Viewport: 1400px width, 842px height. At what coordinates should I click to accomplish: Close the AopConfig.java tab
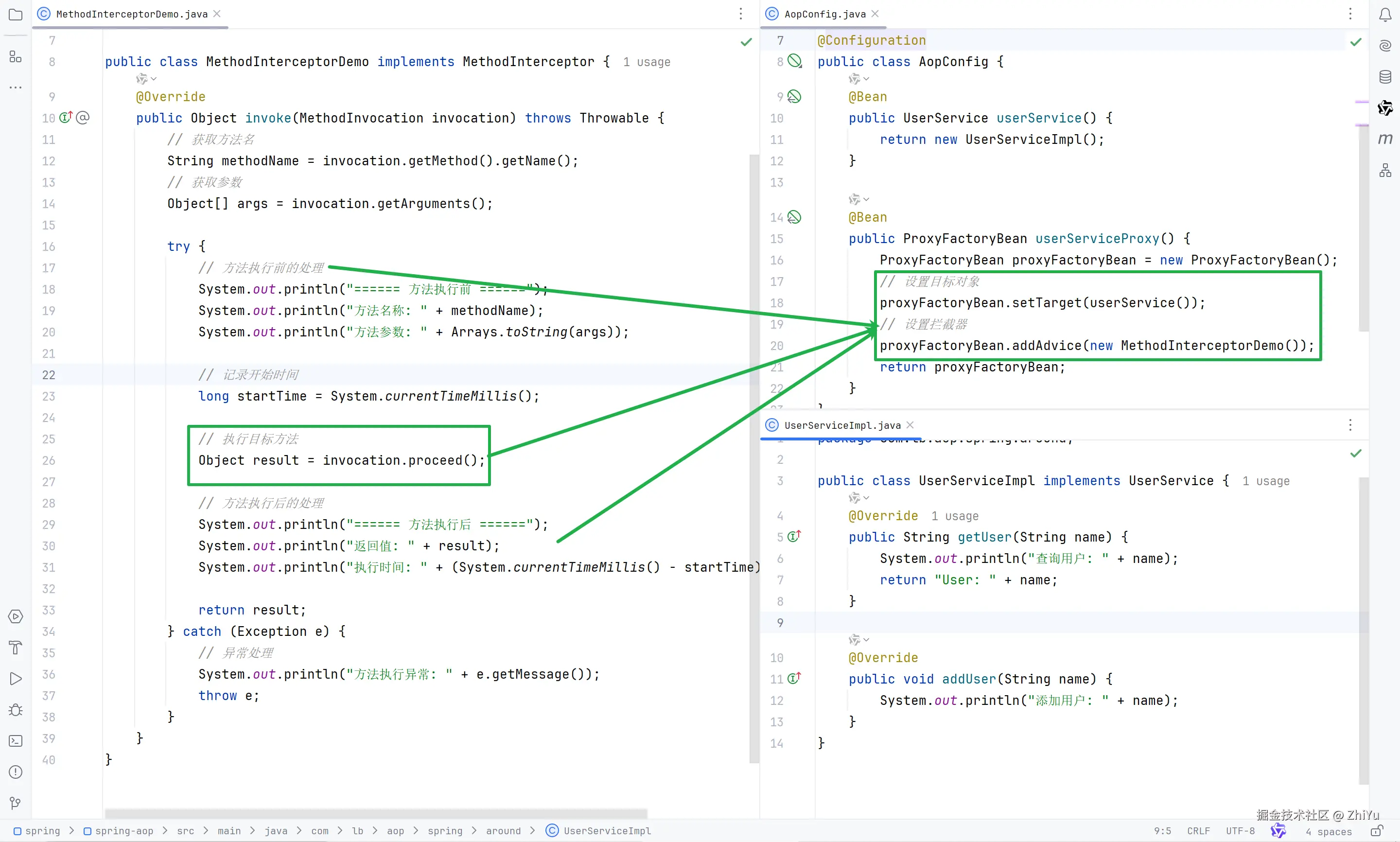click(x=875, y=14)
